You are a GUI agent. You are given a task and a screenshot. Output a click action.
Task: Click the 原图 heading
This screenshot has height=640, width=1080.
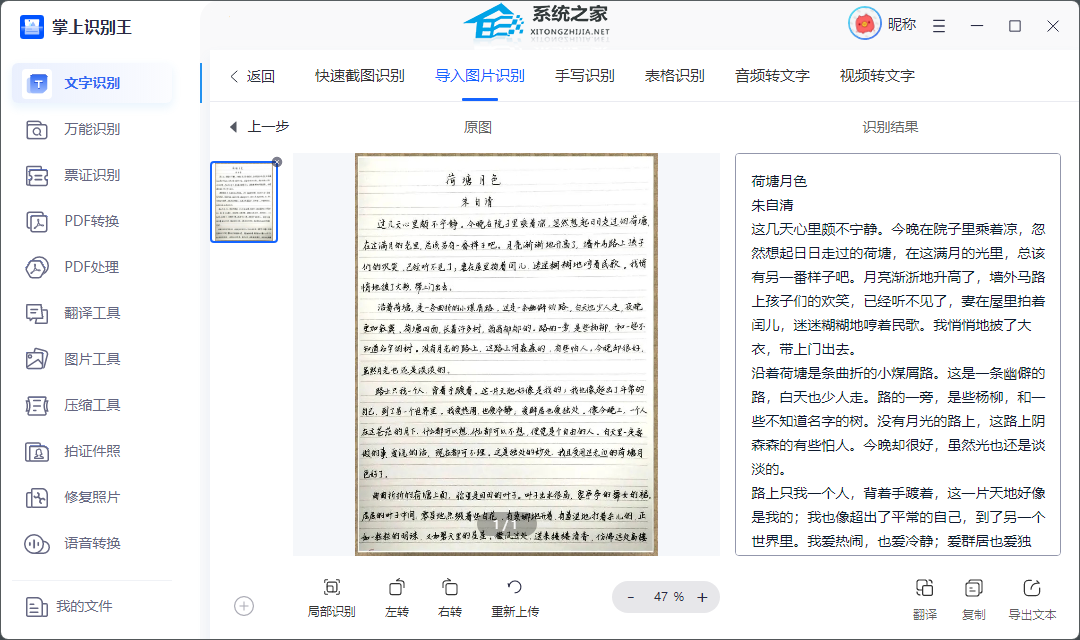click(477, 127)
